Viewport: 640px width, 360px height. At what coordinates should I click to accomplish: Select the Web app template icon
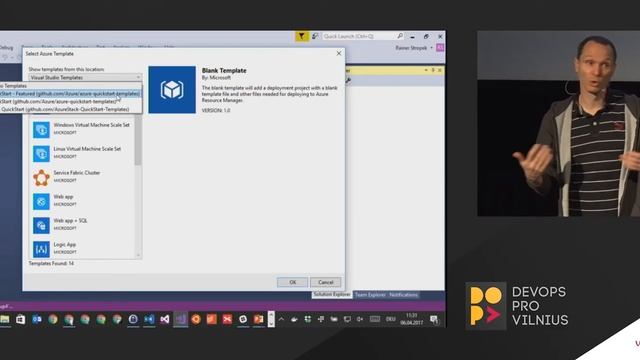click(41, 202)
